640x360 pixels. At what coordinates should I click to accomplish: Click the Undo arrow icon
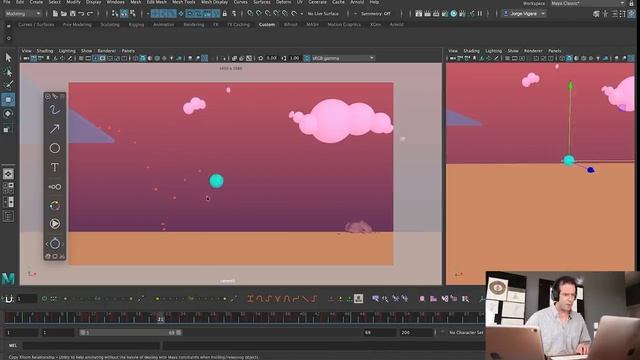point(81,13)
